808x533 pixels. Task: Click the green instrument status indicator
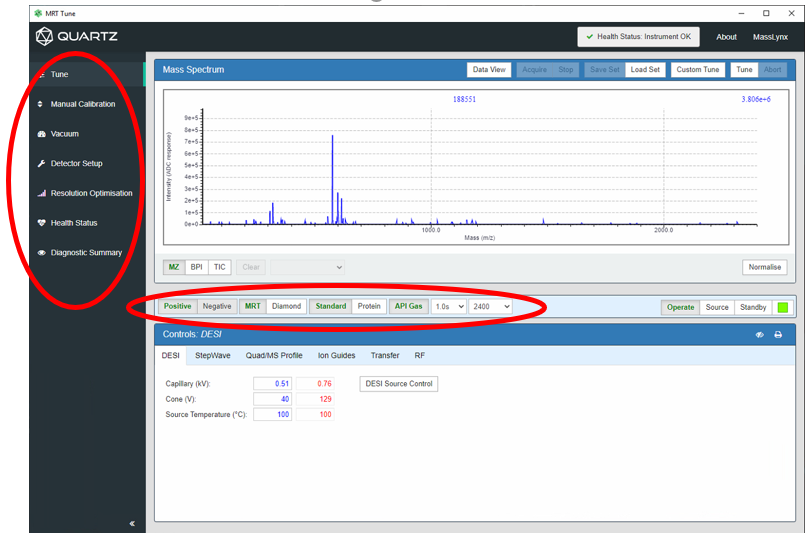click(782, 307)
